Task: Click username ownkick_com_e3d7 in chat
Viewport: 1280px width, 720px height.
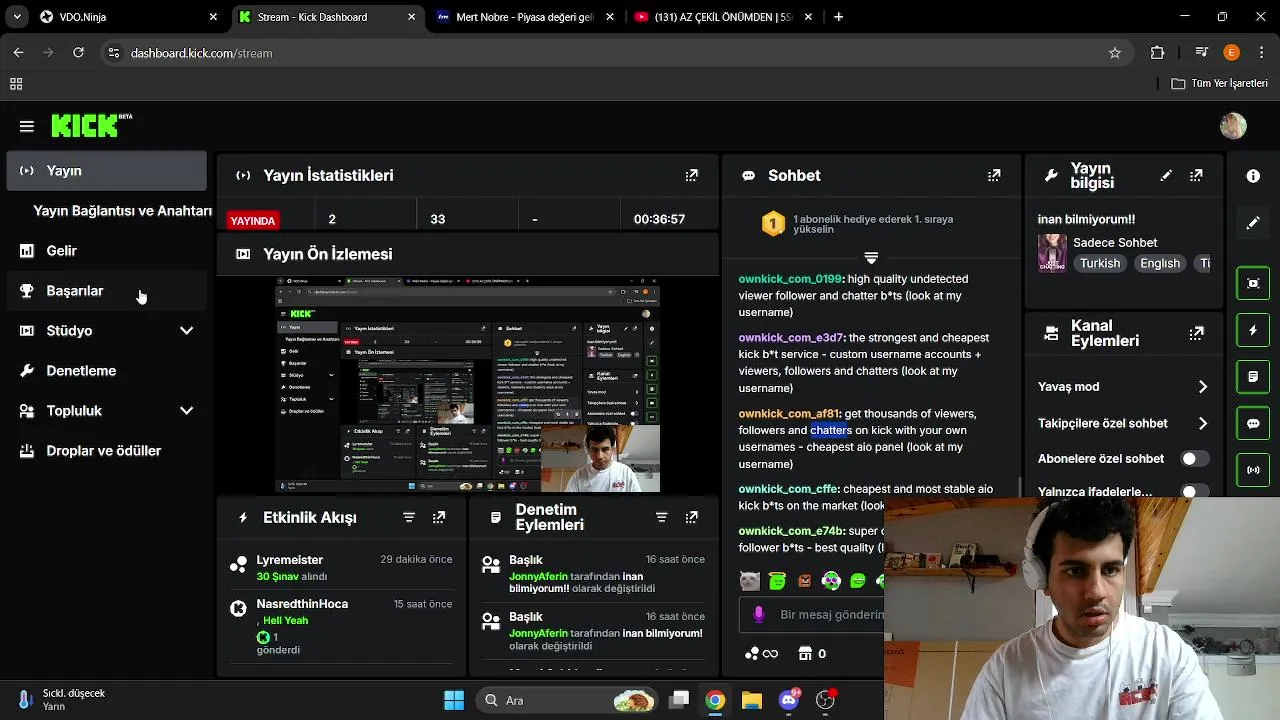Action: point(791,338)
